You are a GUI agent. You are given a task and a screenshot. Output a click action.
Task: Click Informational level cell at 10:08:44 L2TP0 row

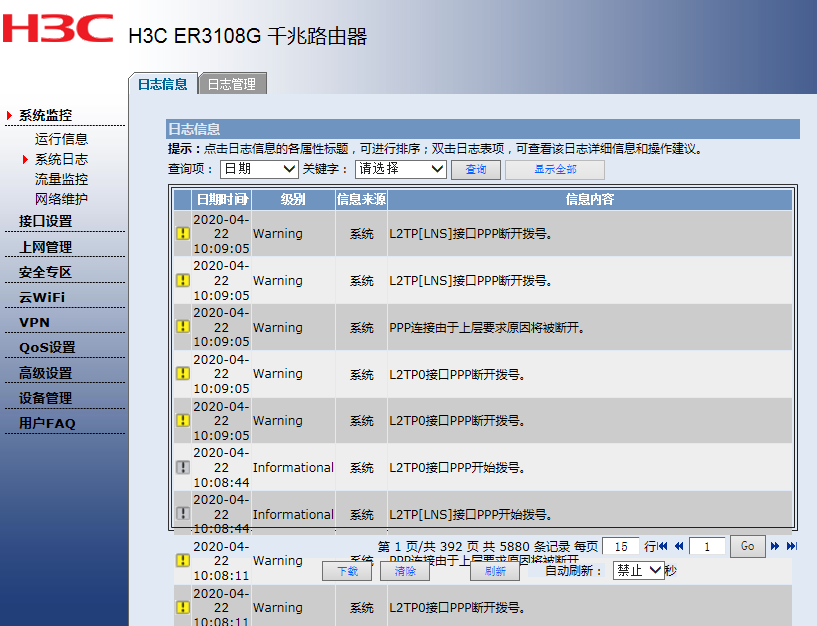(x=293, y=468)
